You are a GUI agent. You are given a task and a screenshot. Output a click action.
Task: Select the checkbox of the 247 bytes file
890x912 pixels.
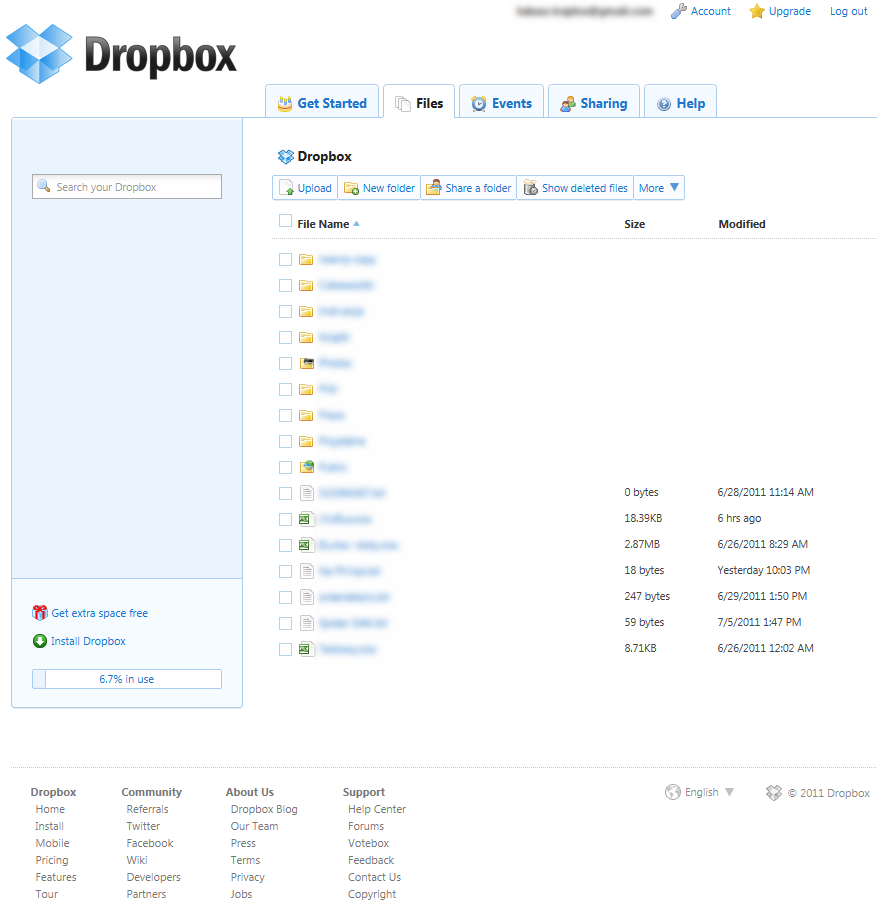point(285,597)
